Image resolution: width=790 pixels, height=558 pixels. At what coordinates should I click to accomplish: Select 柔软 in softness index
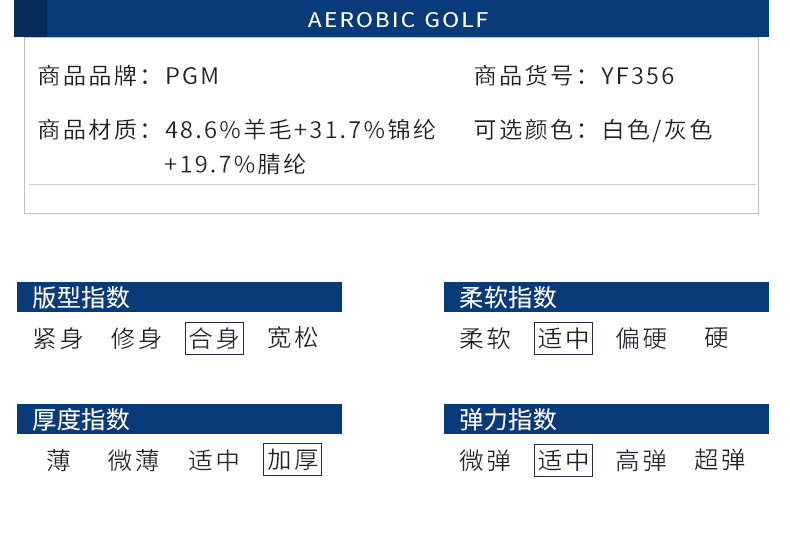pyautogui.click(x=485, y=338)
